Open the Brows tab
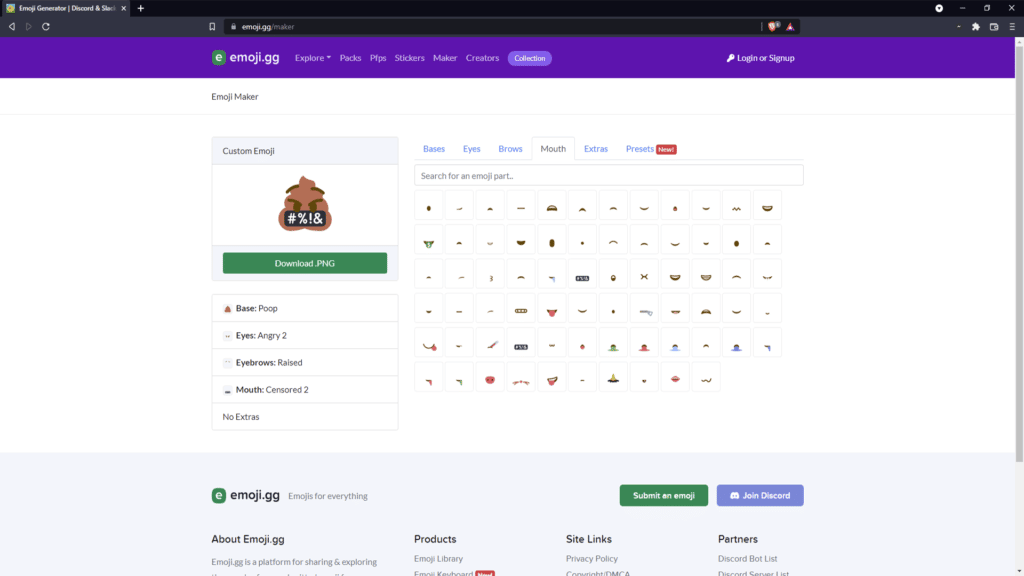The image size is (1024, 576). [x=510, y=149]
